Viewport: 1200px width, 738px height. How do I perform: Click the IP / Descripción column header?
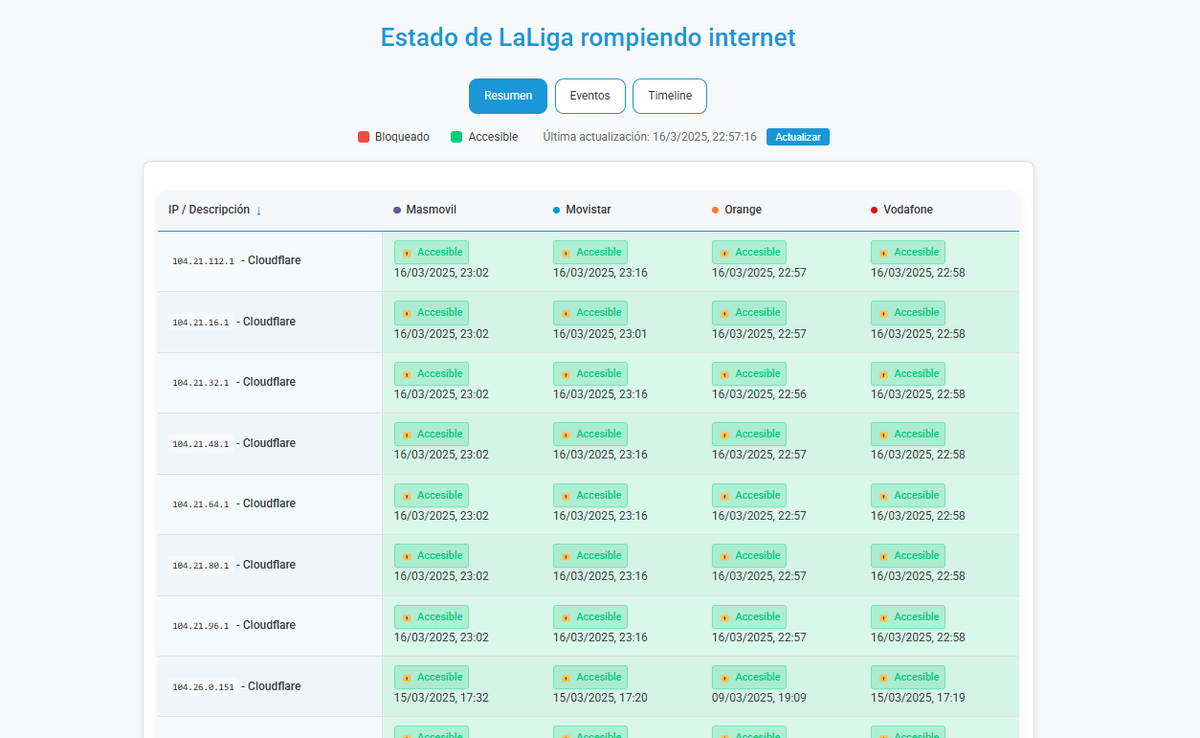pyautogui.click(x=210, y=209)
